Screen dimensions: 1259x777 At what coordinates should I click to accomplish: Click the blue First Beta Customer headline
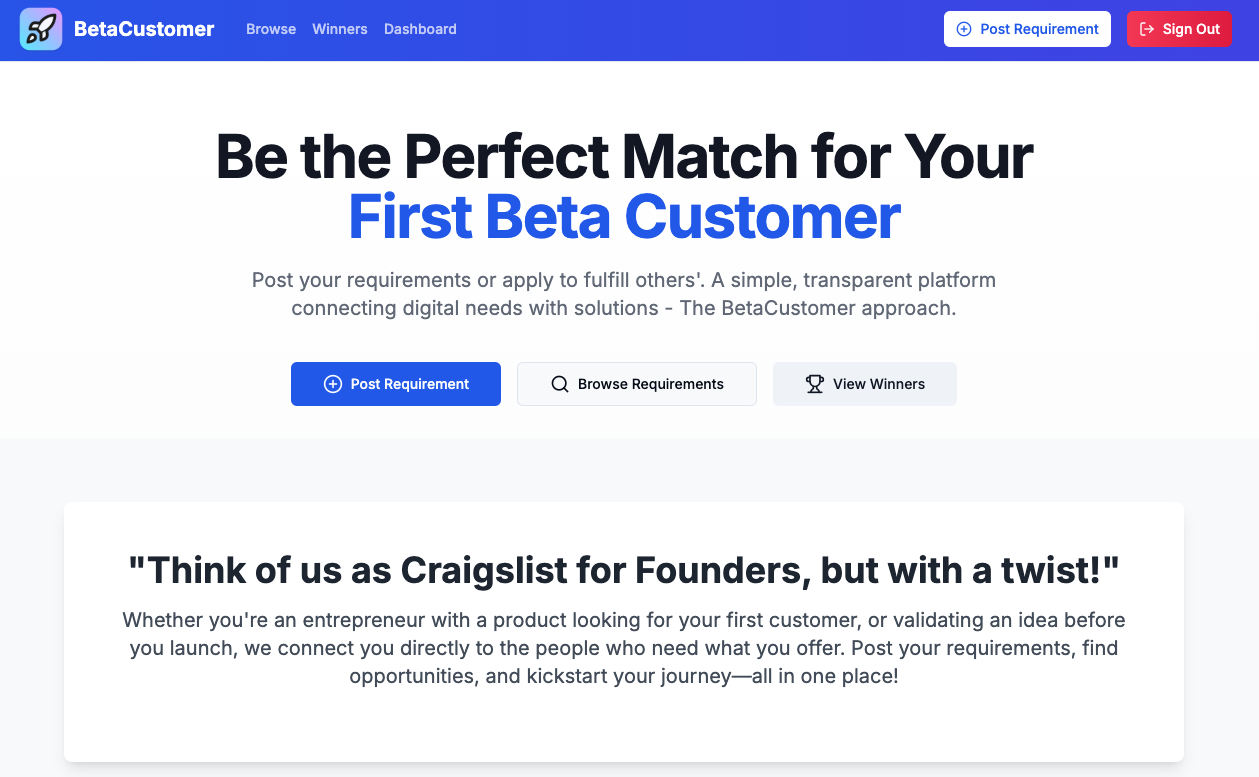pyautogui.click(x=625, y=216)
